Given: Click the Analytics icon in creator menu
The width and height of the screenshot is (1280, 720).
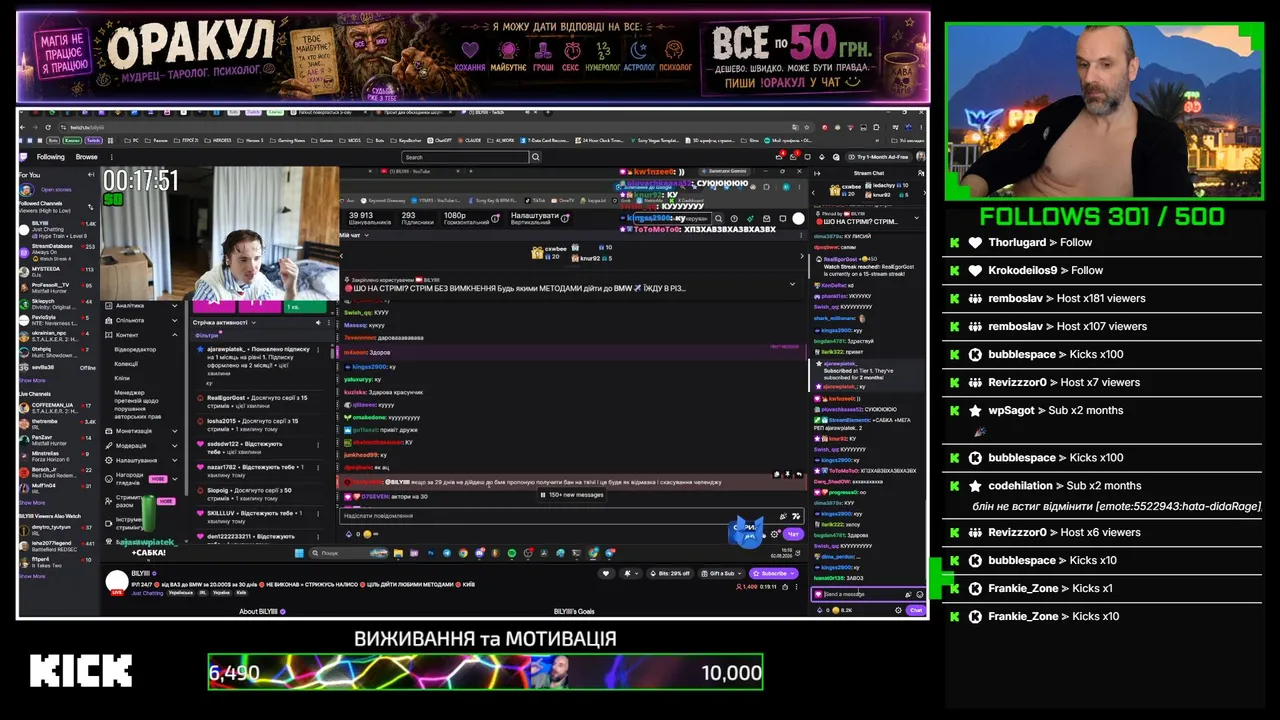Looking at the screenshot, I should (x=108, y=305).
